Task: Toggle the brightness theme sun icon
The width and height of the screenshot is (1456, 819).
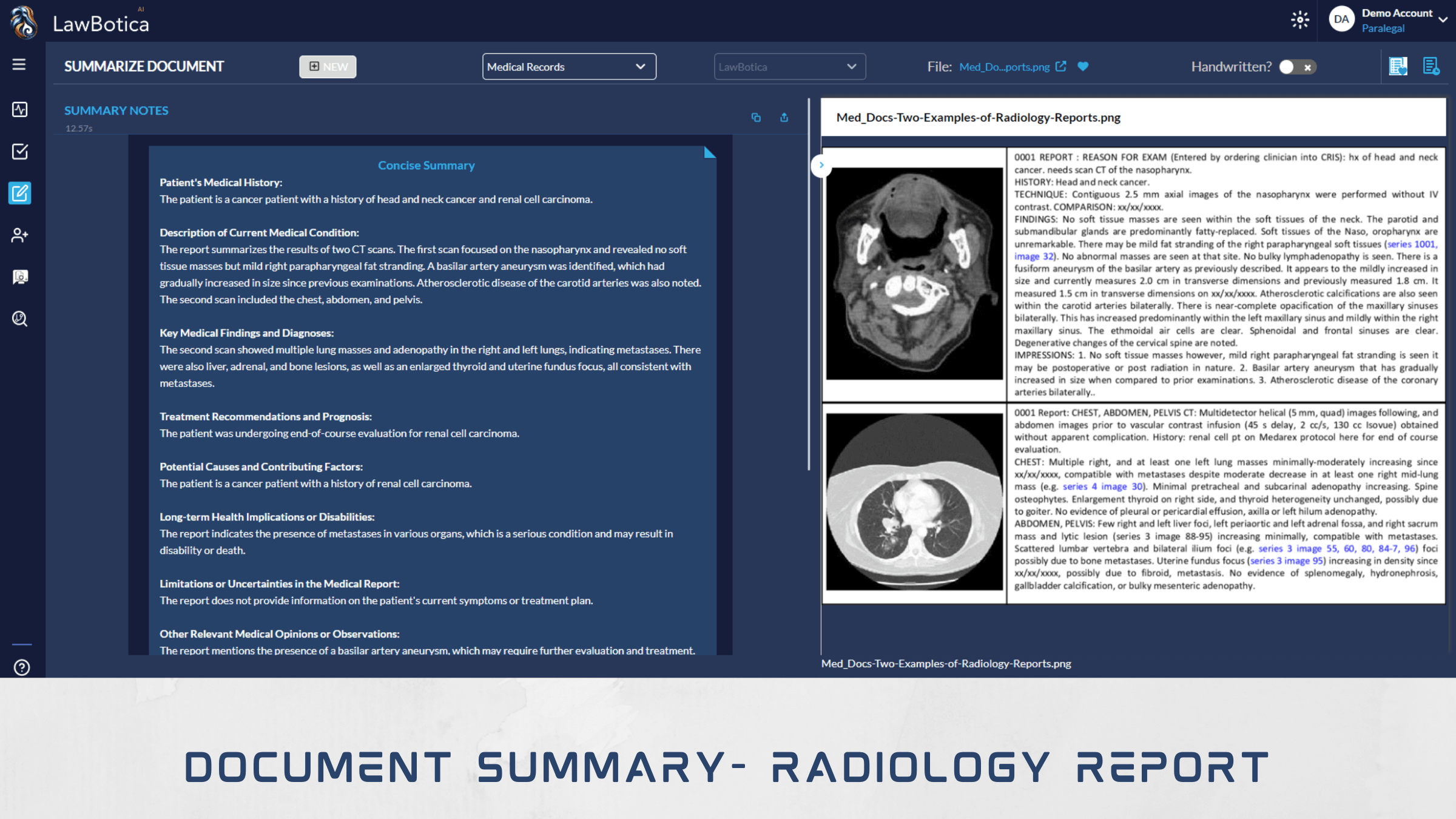Action: 1299,20
